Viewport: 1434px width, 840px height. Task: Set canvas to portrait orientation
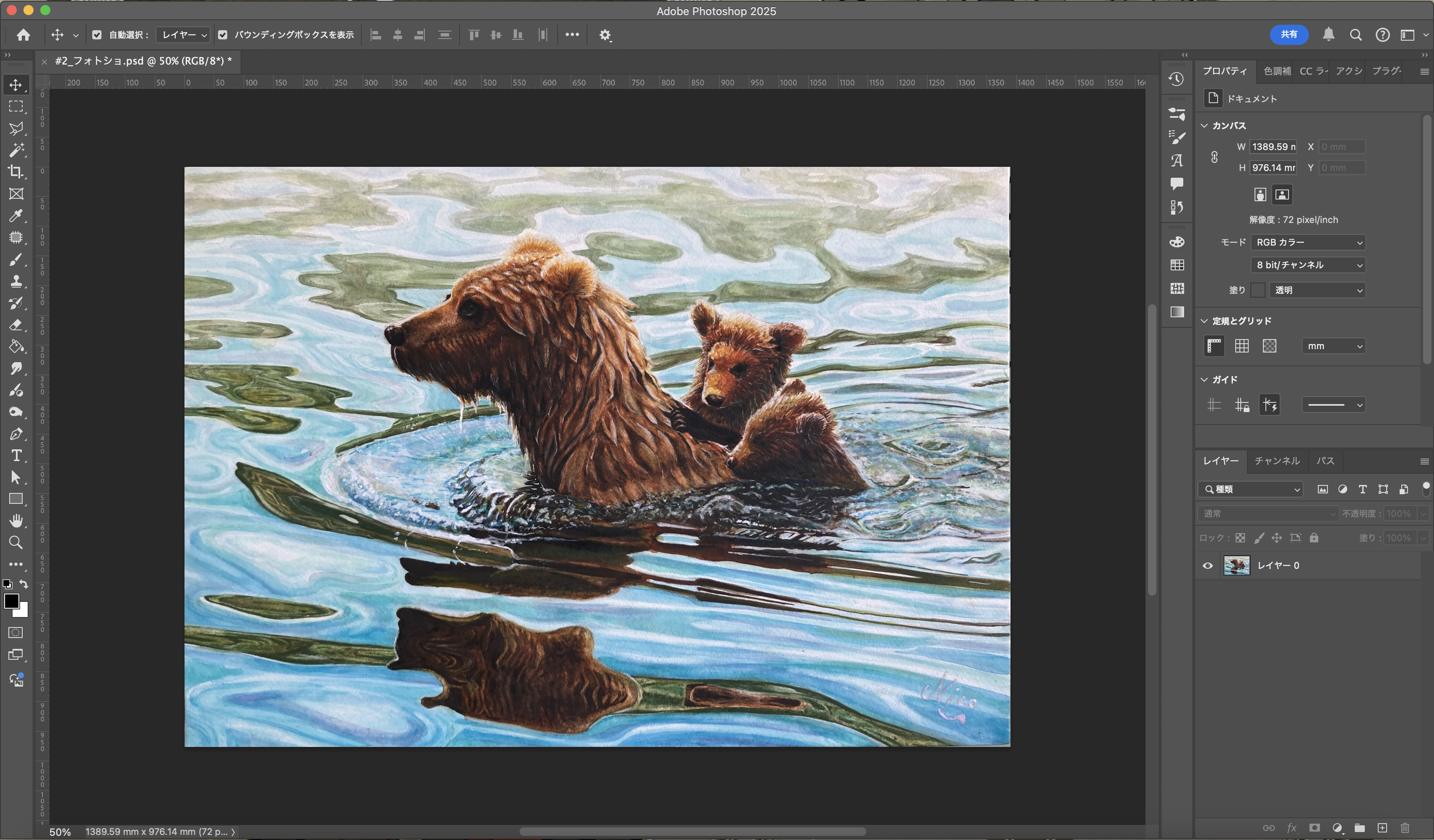(1260, 194)
